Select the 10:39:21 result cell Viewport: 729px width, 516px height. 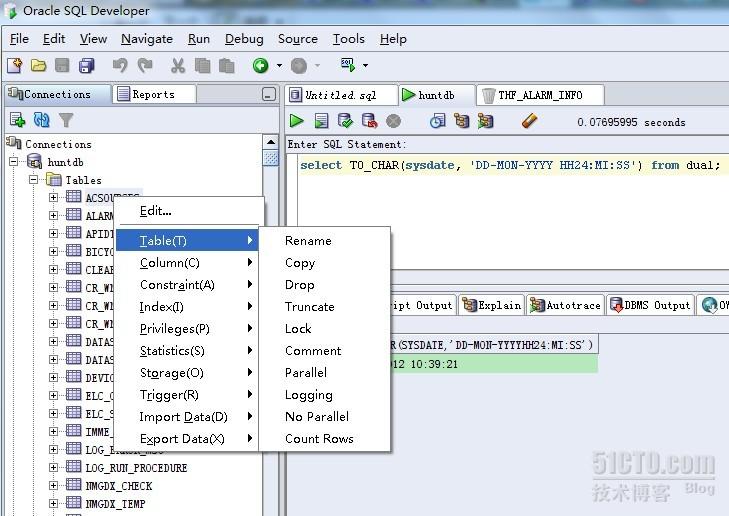click(494, 364)
